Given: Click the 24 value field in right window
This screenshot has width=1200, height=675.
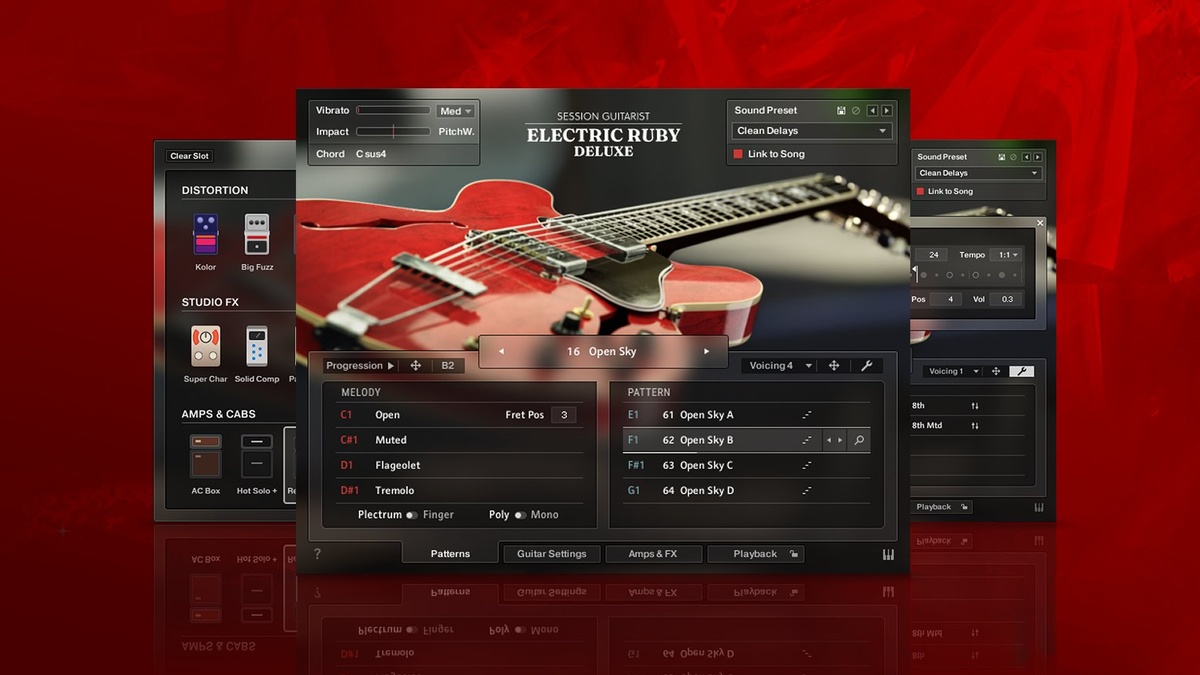Looking at the screenshot, I should 932,255.
